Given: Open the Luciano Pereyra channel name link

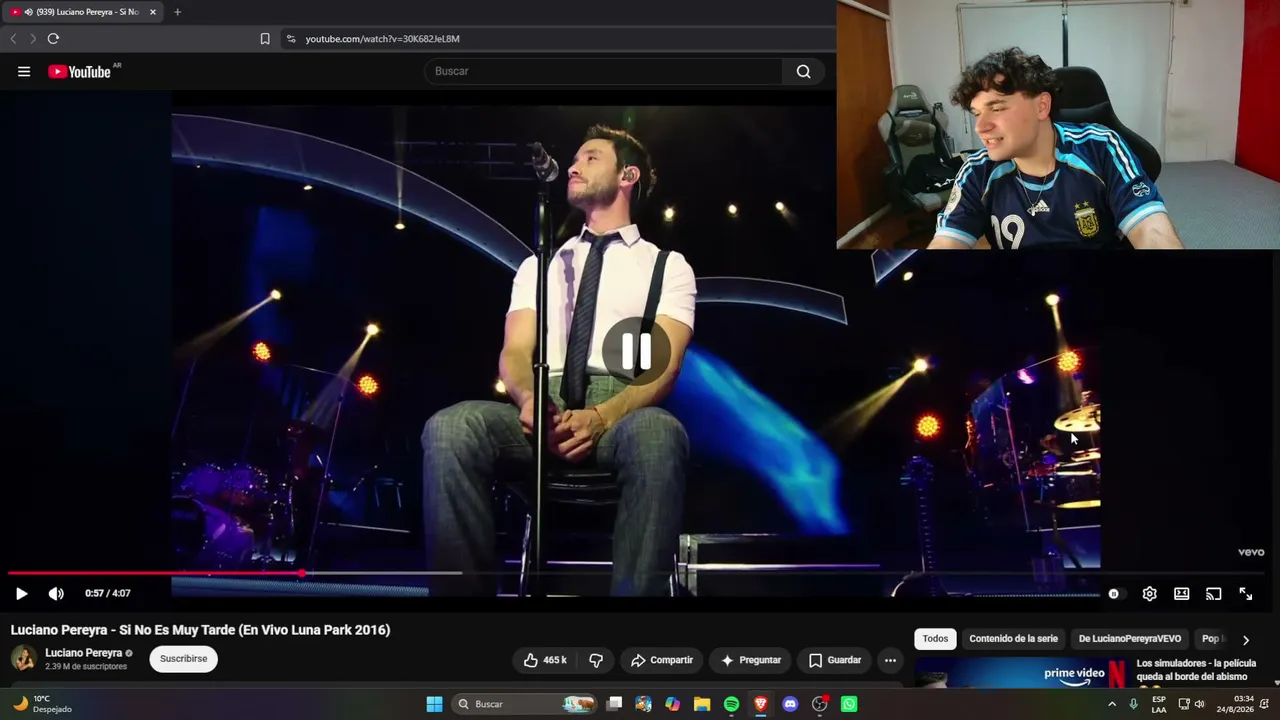Looking at the screenshot, I should [84, 653].
